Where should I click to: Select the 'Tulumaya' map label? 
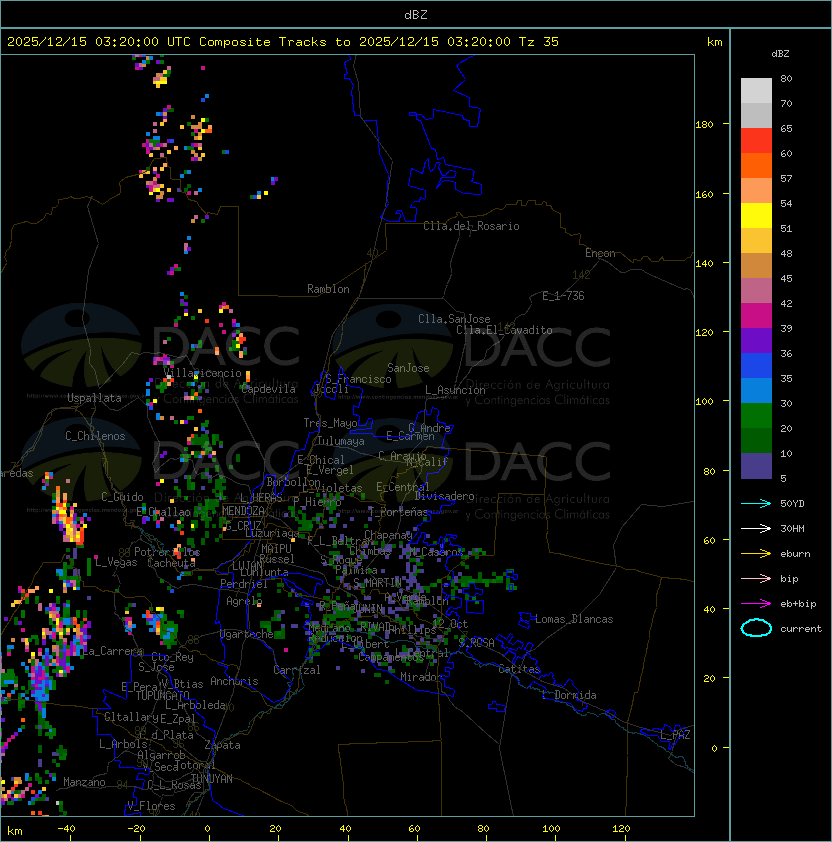tap(341, 441)
